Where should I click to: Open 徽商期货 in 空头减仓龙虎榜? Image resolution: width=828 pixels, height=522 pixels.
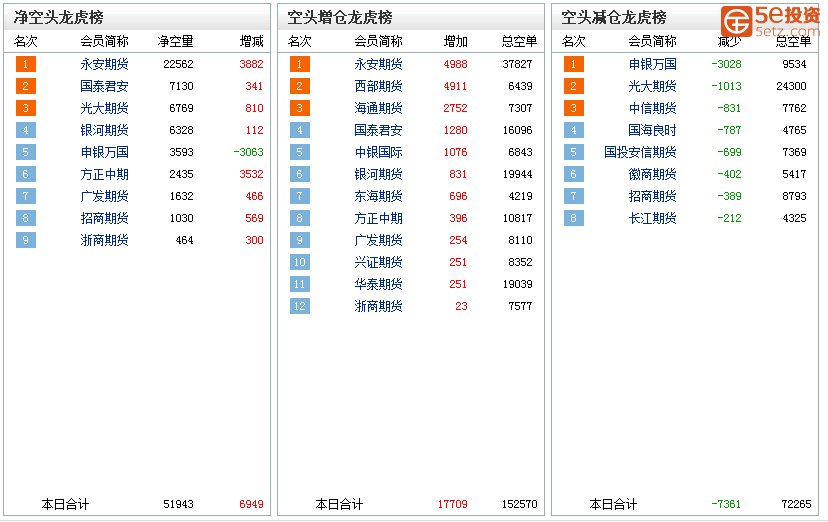pos(652,174)
